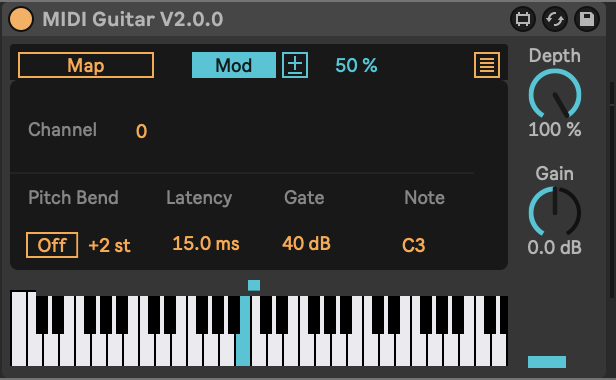Click the save preset disk icon
This screenshot has width=616, height=380.
point(587,19)
